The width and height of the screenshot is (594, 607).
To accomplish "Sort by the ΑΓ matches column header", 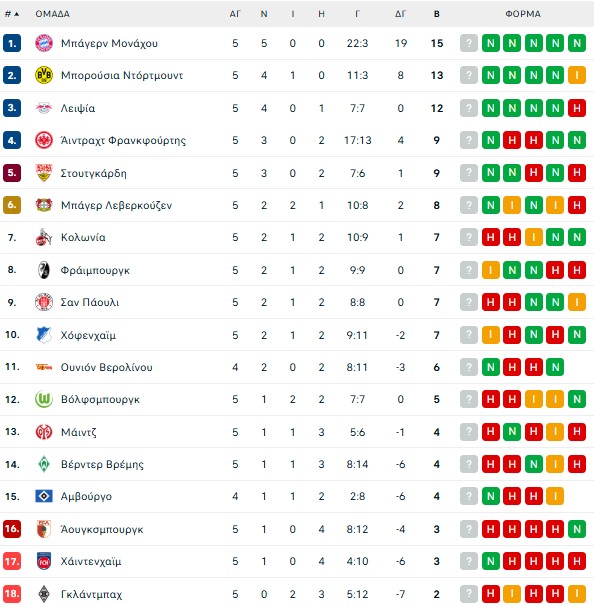I will [235, 14].
